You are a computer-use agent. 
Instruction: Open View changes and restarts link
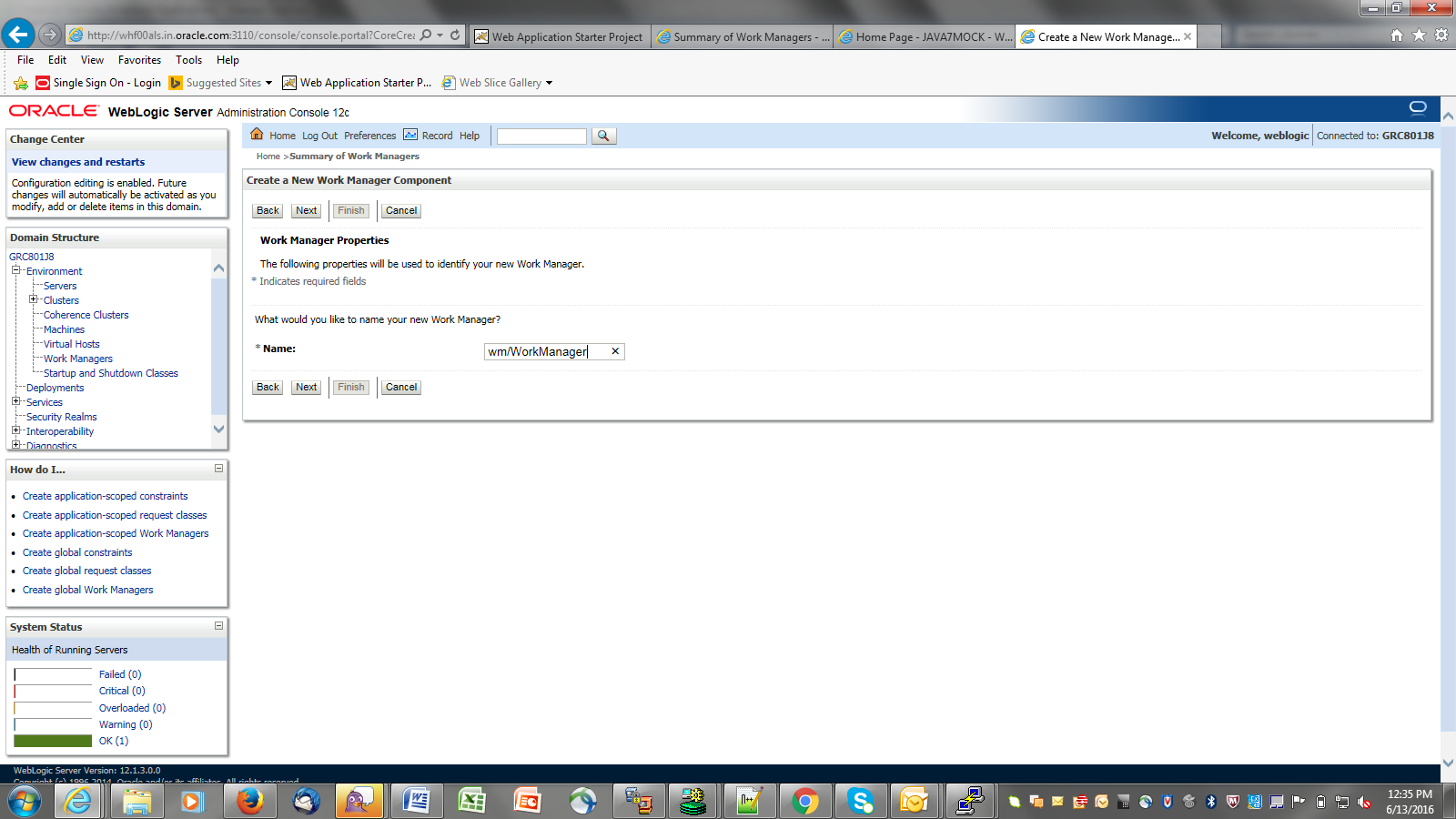coord(78,162)
